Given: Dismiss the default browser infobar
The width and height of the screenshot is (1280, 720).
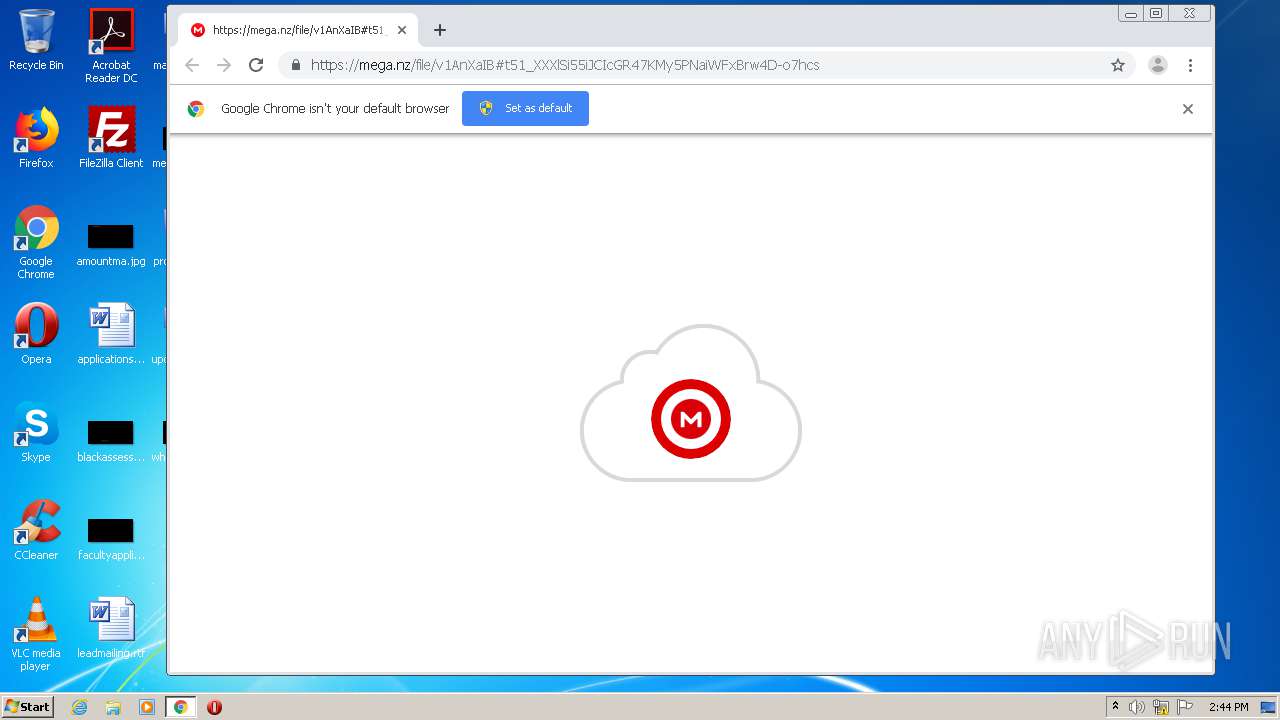Looking at the screenshot, I should 1188,109.
